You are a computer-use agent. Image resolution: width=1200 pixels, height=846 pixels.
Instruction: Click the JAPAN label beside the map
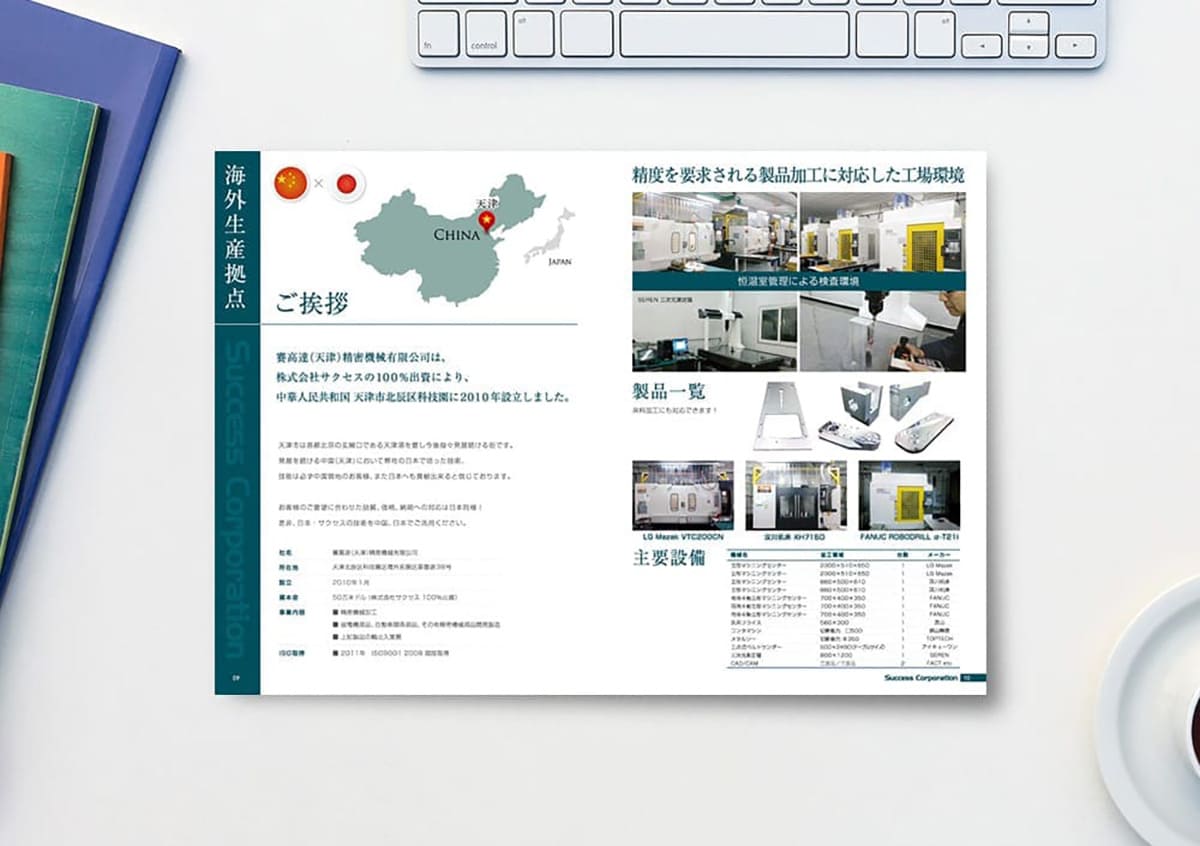[x=561, y=261]
